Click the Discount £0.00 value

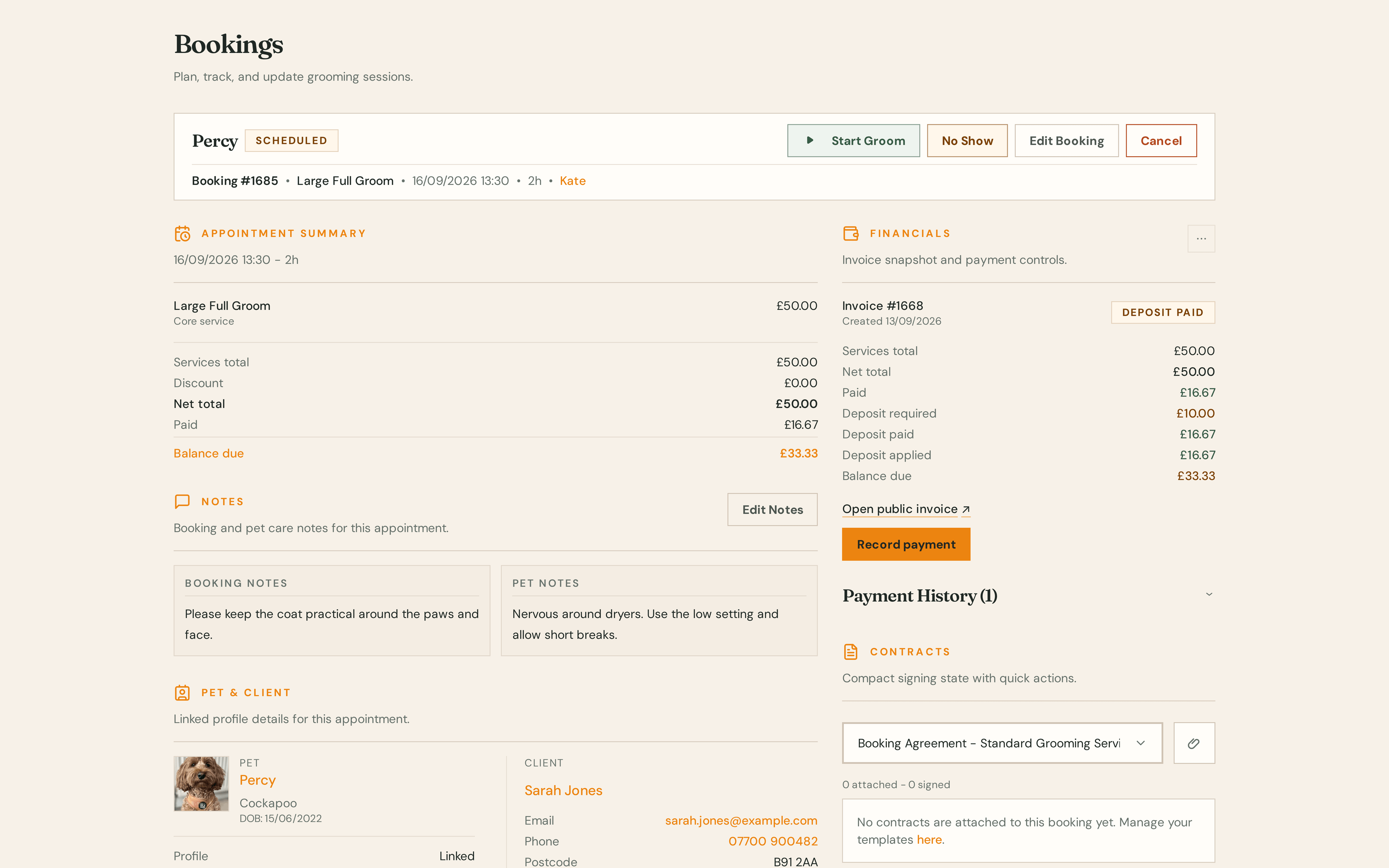point(800,383)
